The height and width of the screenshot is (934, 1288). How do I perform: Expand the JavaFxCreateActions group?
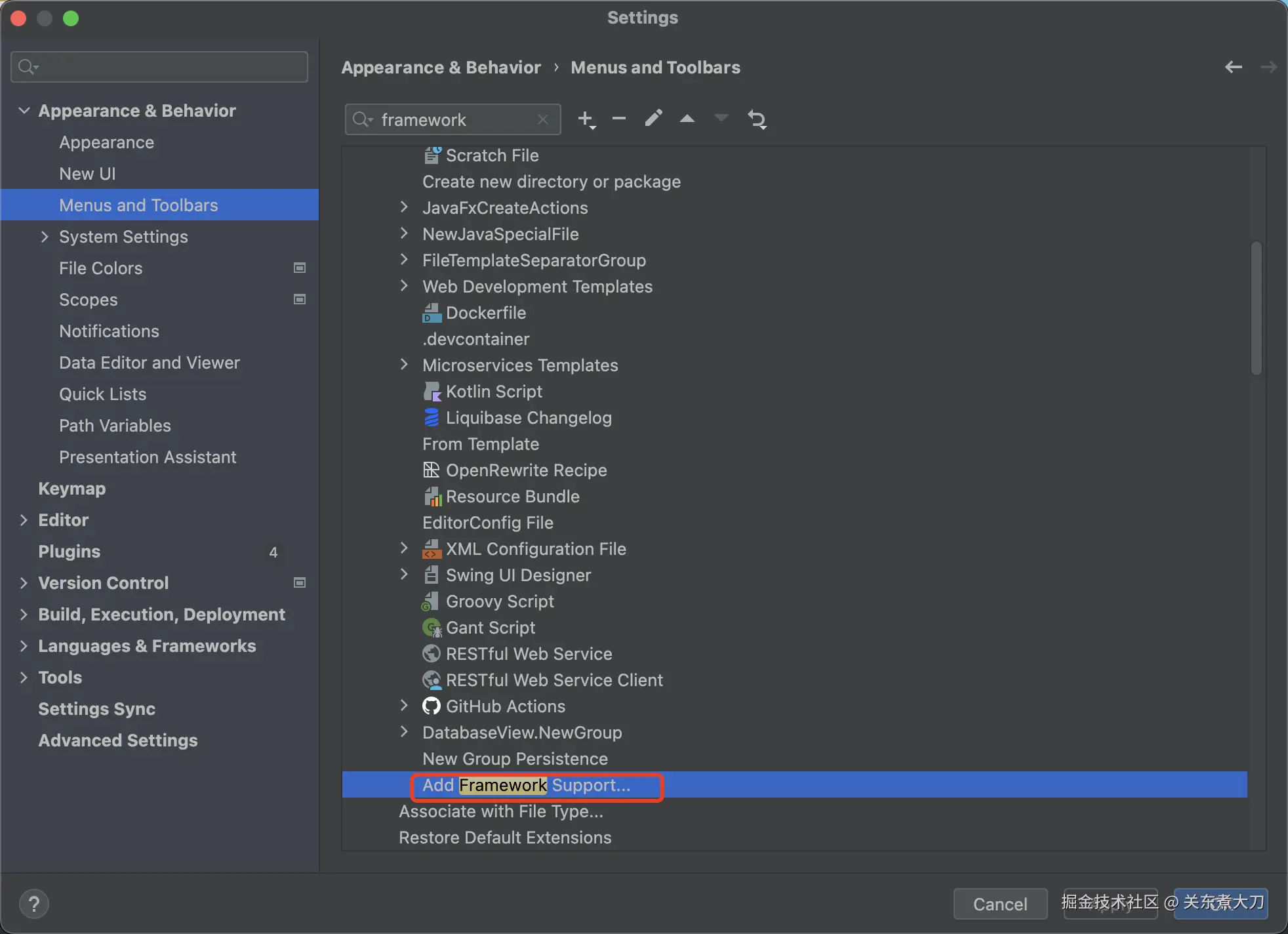click(404, 208)
